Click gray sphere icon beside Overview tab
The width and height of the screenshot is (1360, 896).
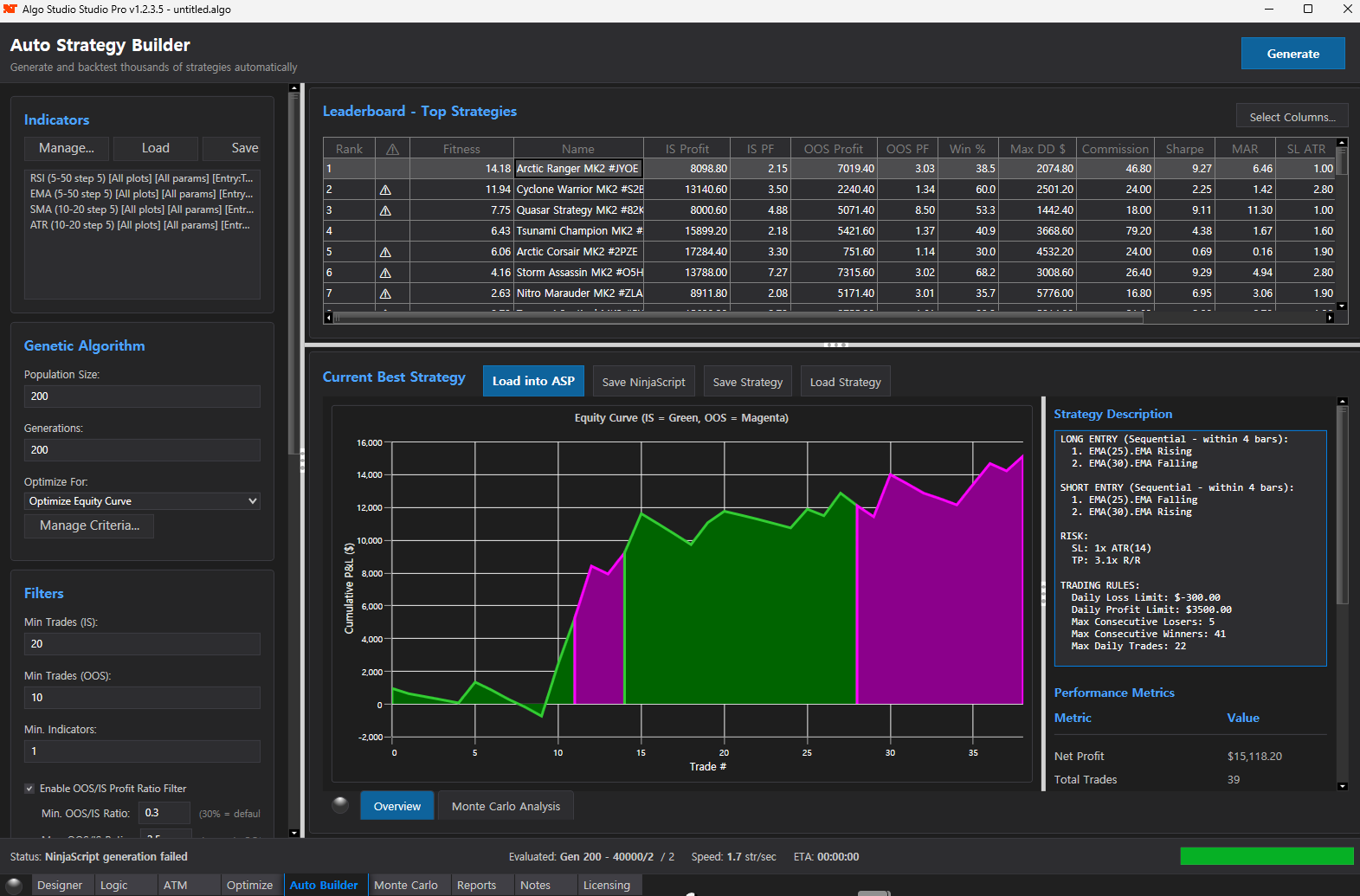(x=340, y=805)
